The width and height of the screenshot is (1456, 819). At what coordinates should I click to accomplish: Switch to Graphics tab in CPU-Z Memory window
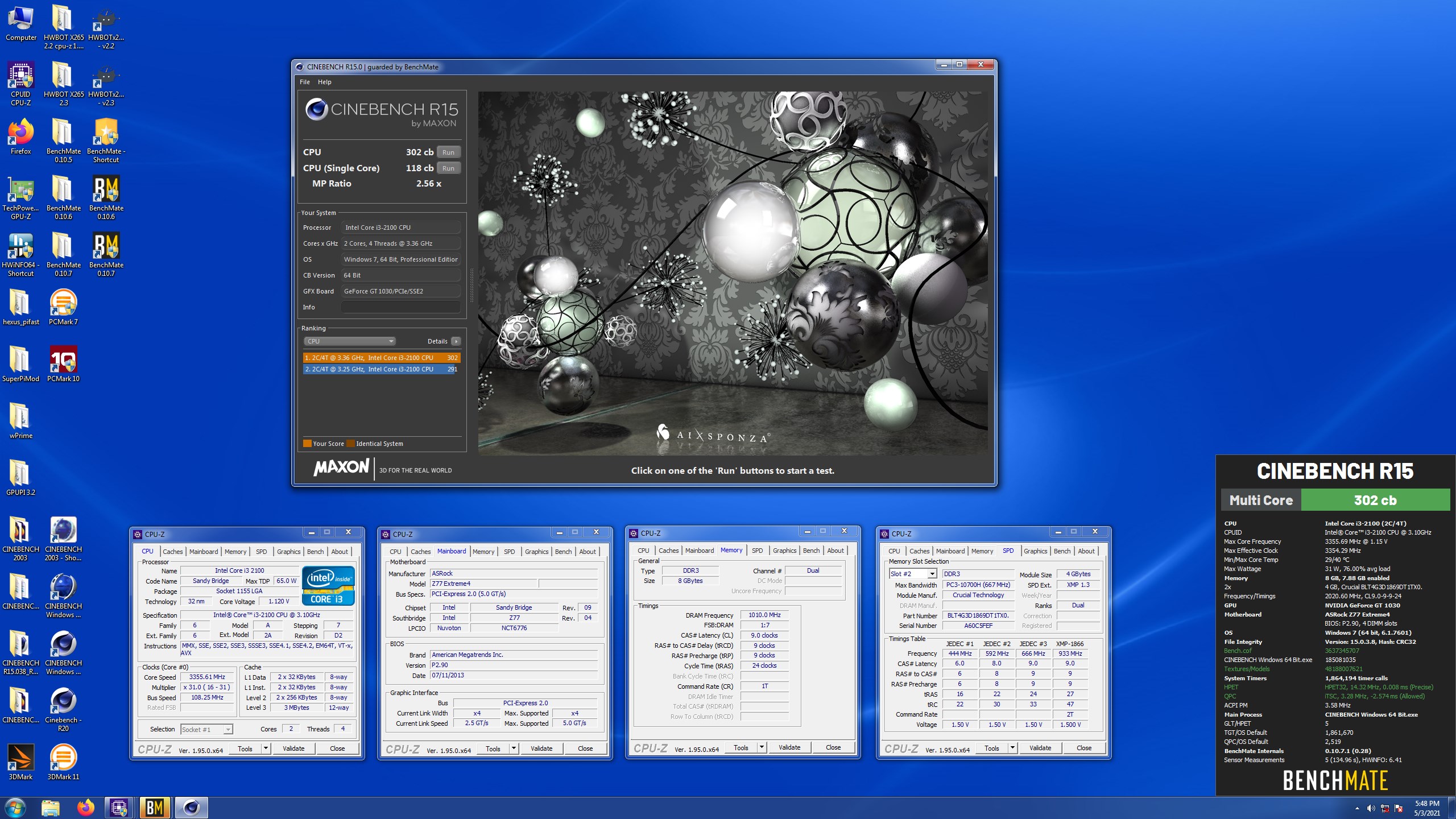coord(784,551)
